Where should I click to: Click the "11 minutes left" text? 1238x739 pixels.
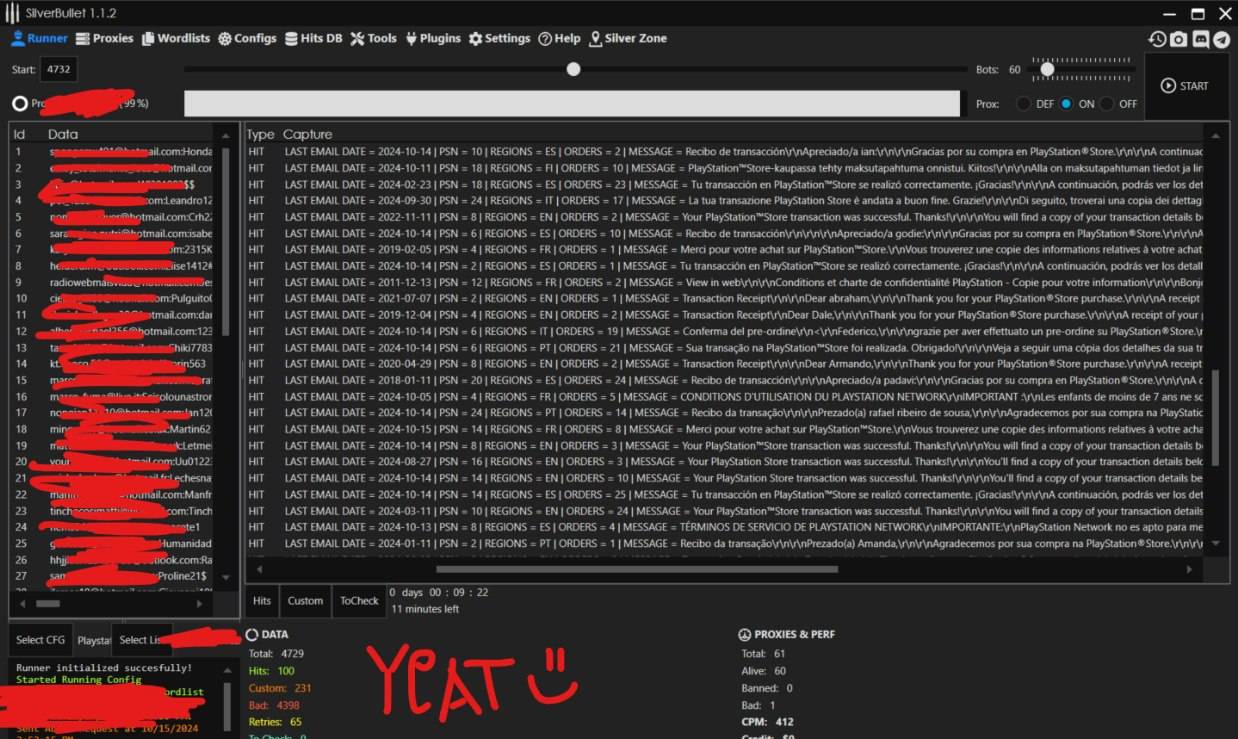[425, 608]
